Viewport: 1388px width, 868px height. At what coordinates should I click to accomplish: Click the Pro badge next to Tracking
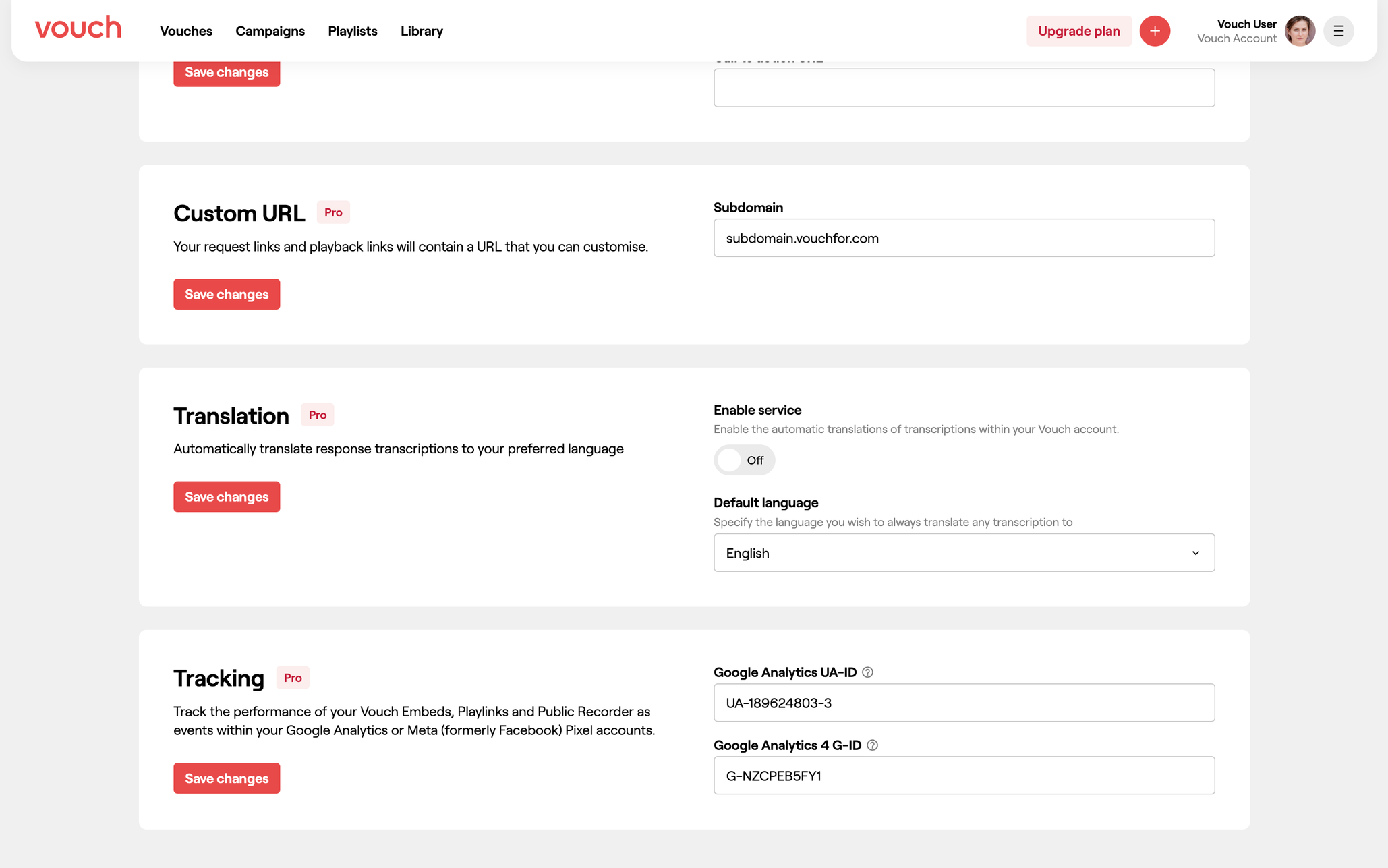pyautogui.click(x=293, y=678)
